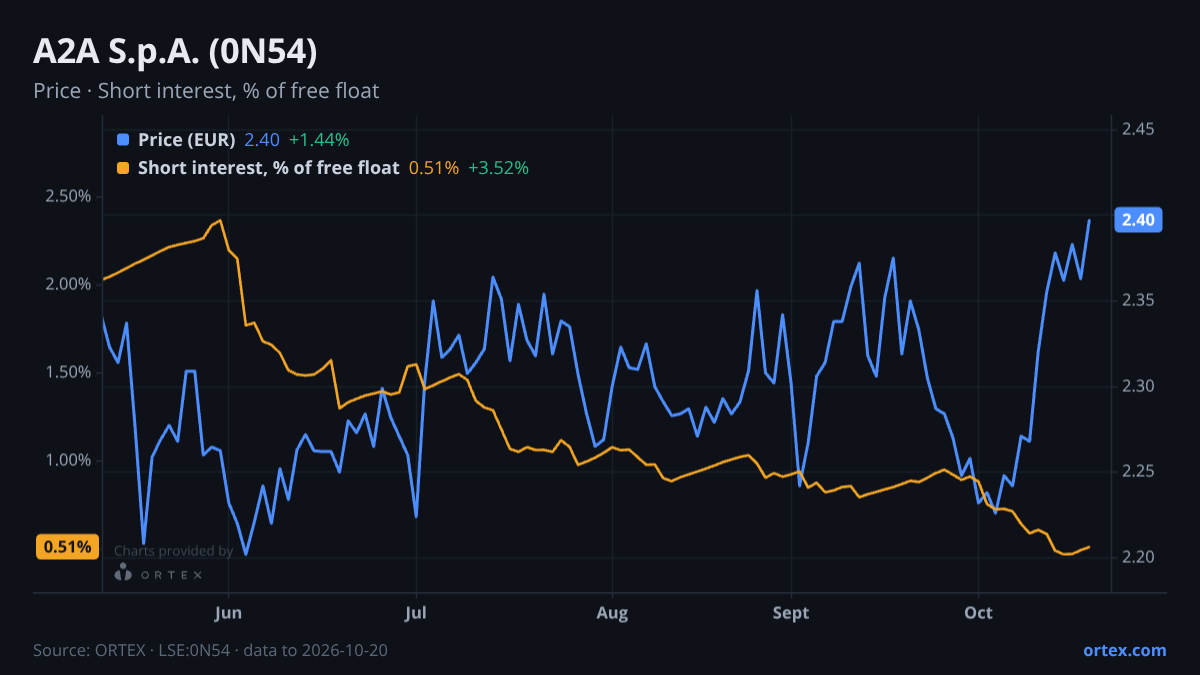Click the blue Price legend color swatch
This screenshot has height=675, width=1200.
click(x=123, y=140)
